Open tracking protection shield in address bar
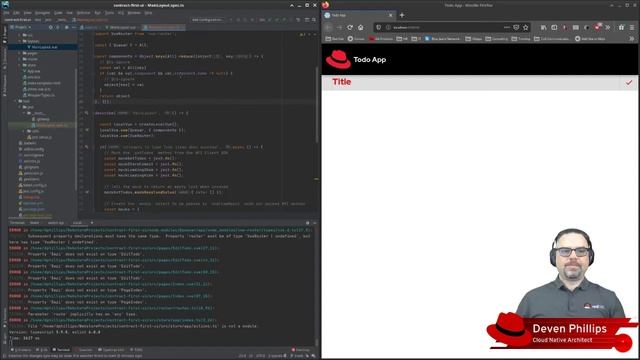Image resolution: width=640 pixels, height=360 pixels. click(378, 27)
